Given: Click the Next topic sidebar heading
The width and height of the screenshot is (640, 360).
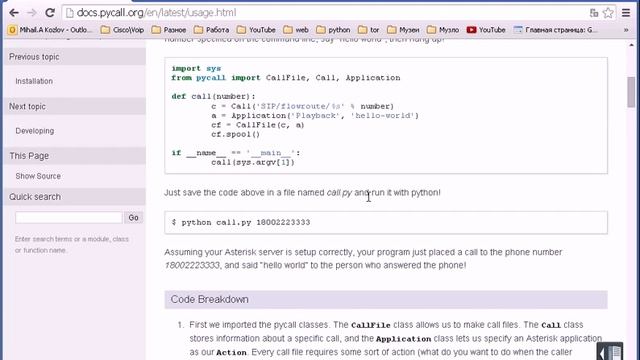Looking at the screenshot, I should (x=27, y=107).
